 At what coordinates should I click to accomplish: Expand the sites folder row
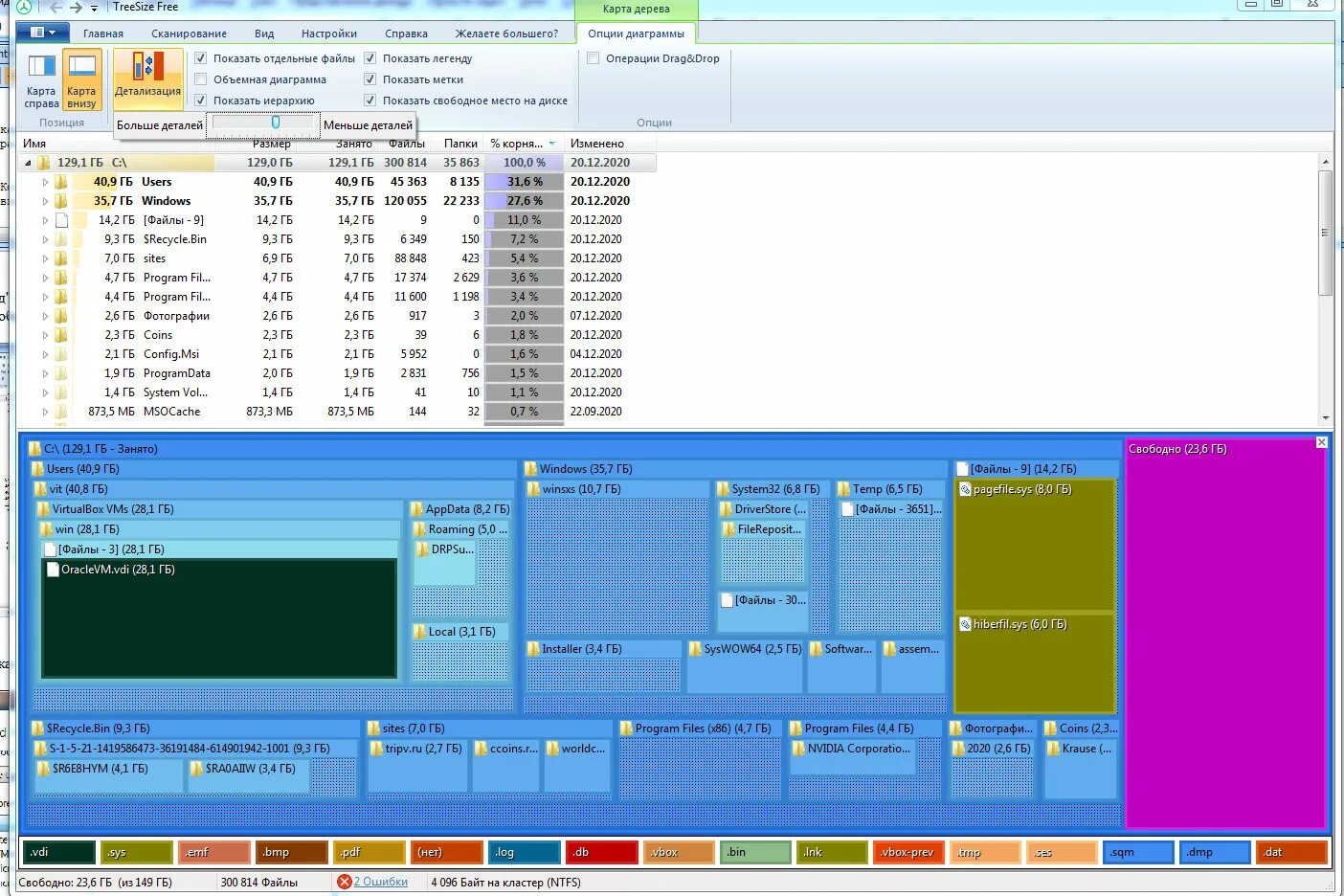click(x=44, y=258)
